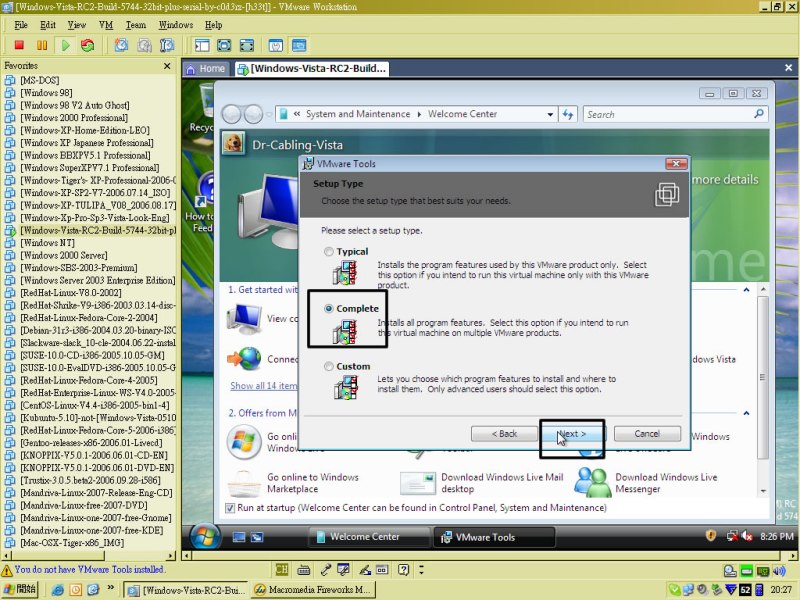
Task: Open the address bar dropdown arrow
Action: click(x=550, y=114)
